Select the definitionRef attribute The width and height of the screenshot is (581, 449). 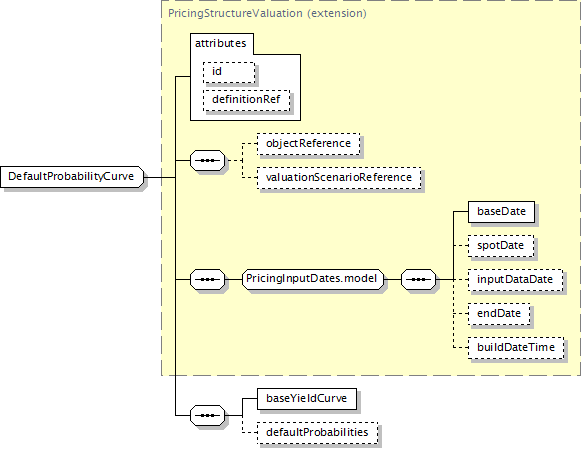pos(246,100)
